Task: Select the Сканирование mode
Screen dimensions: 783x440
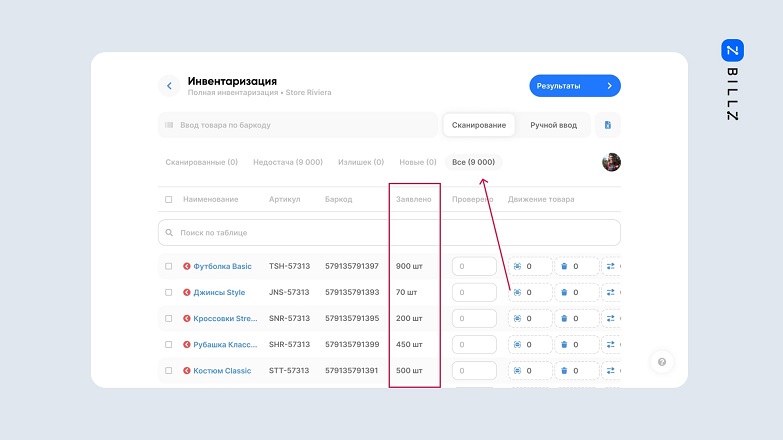Action: [x=480, y=125]
